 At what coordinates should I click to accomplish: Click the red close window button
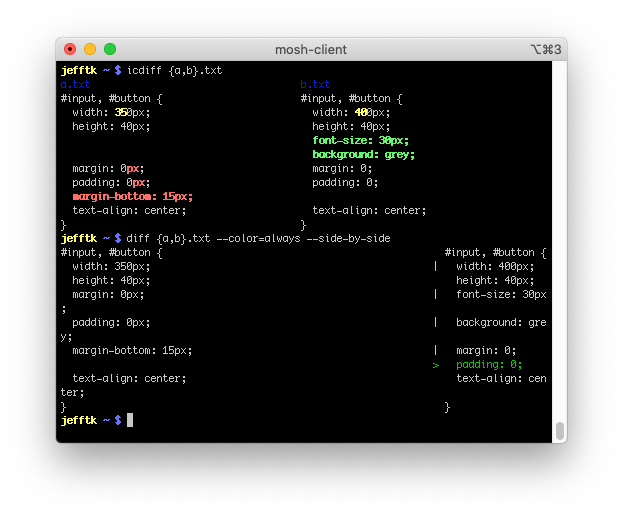coord(70,49)
